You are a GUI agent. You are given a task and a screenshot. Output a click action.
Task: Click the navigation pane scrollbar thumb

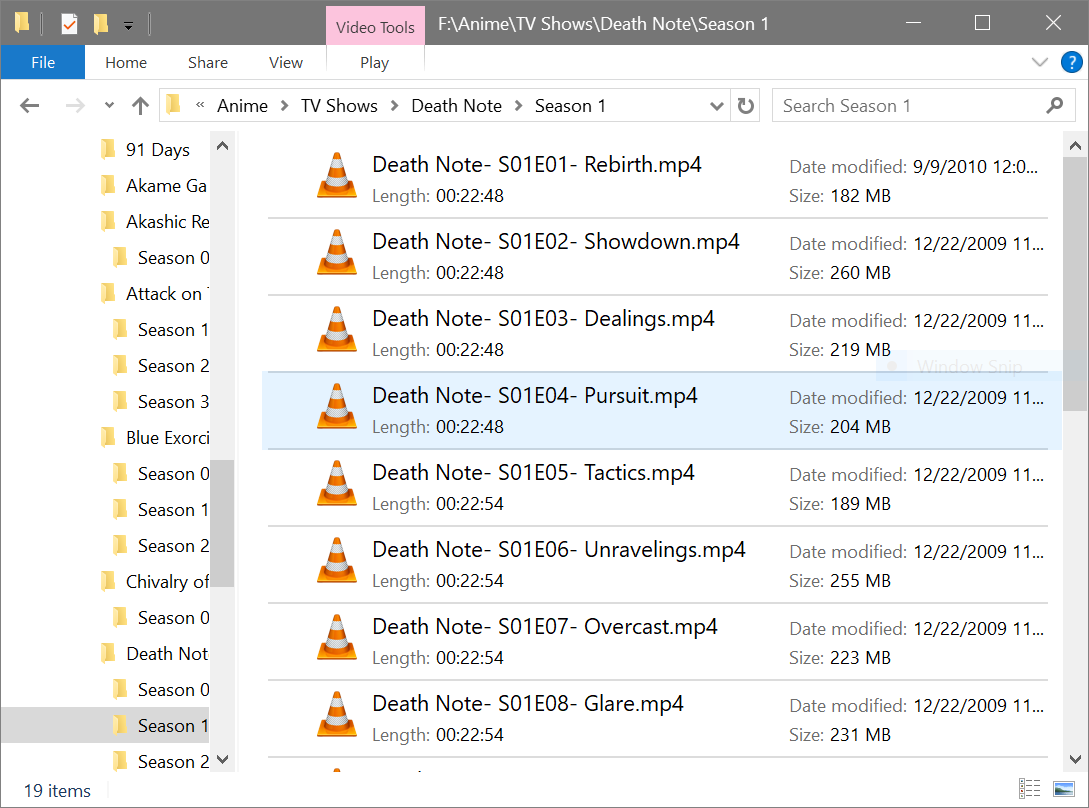[x=222, y=523]
